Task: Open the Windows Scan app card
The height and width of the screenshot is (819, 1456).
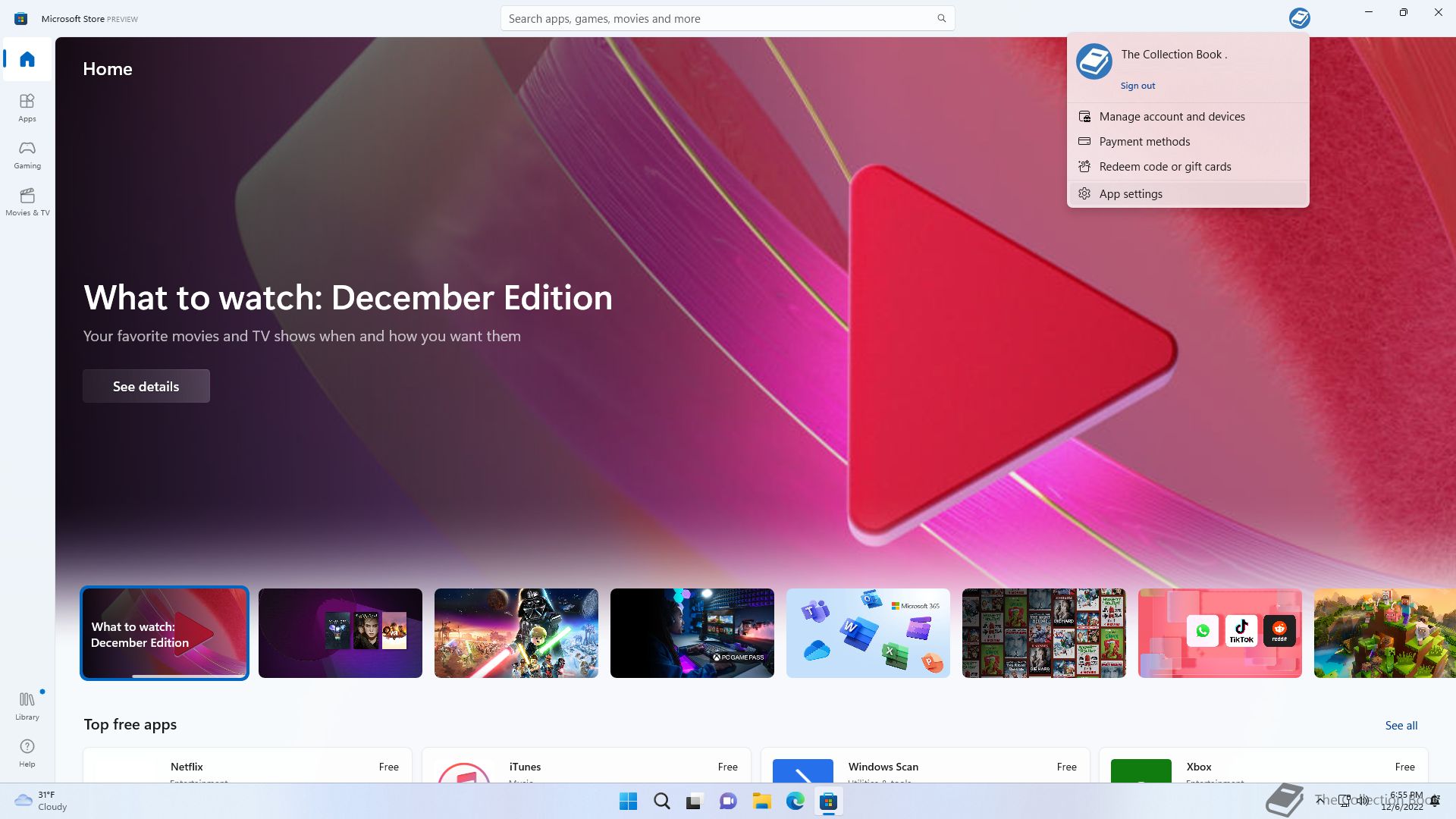Action: coord(925,765)
